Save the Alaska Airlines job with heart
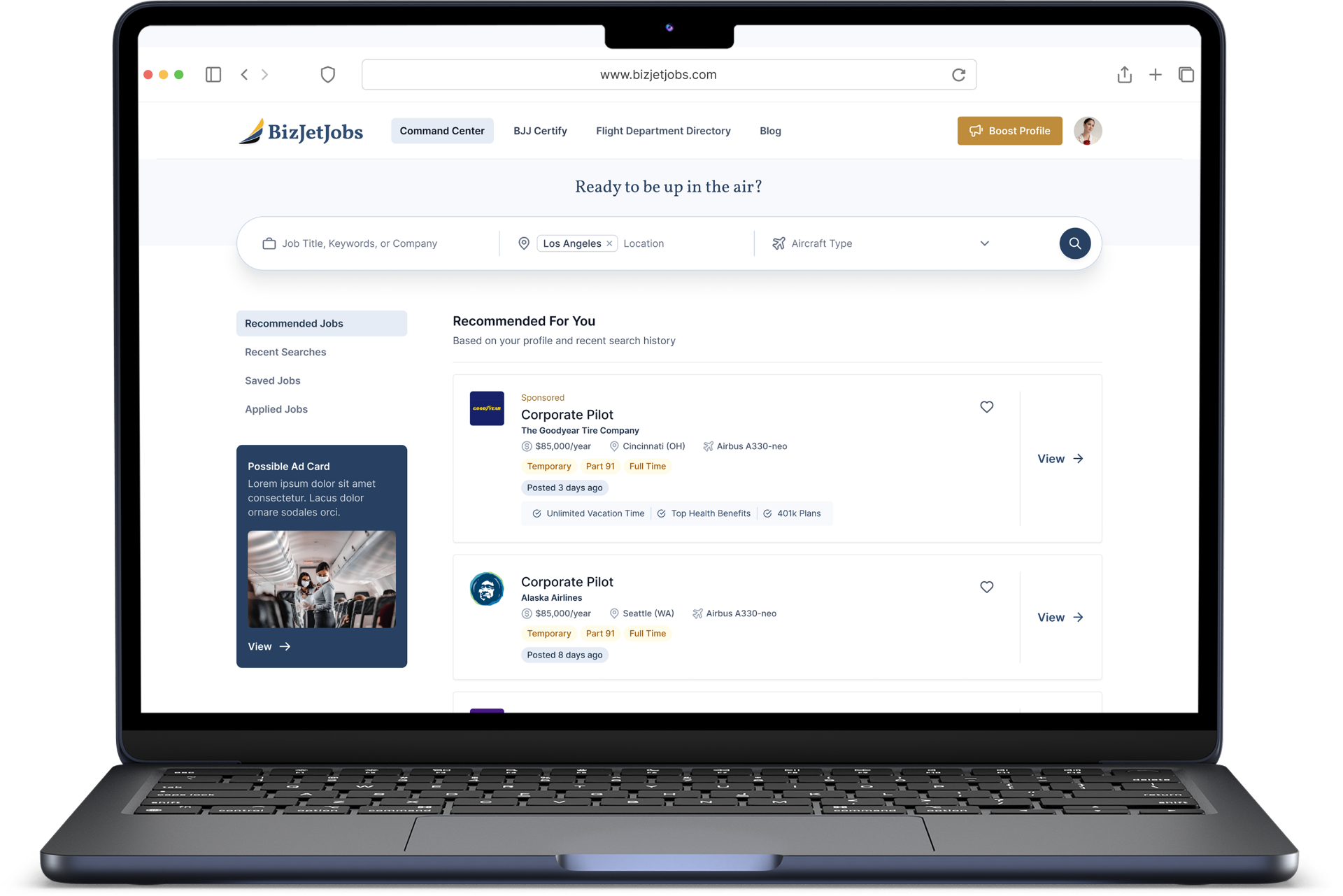Image resolution: width=1343 pixels, height=896 pixels. coord(986,587)
